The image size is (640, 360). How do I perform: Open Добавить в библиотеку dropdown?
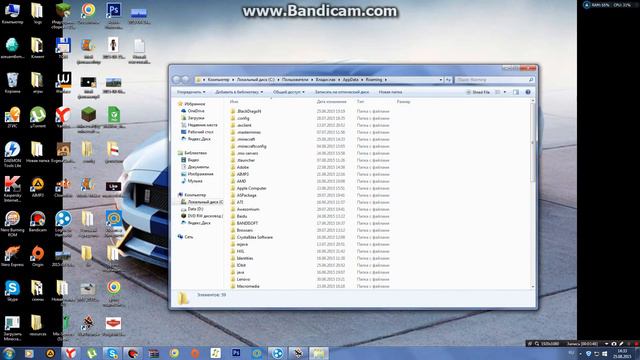(x=239, y=92)
